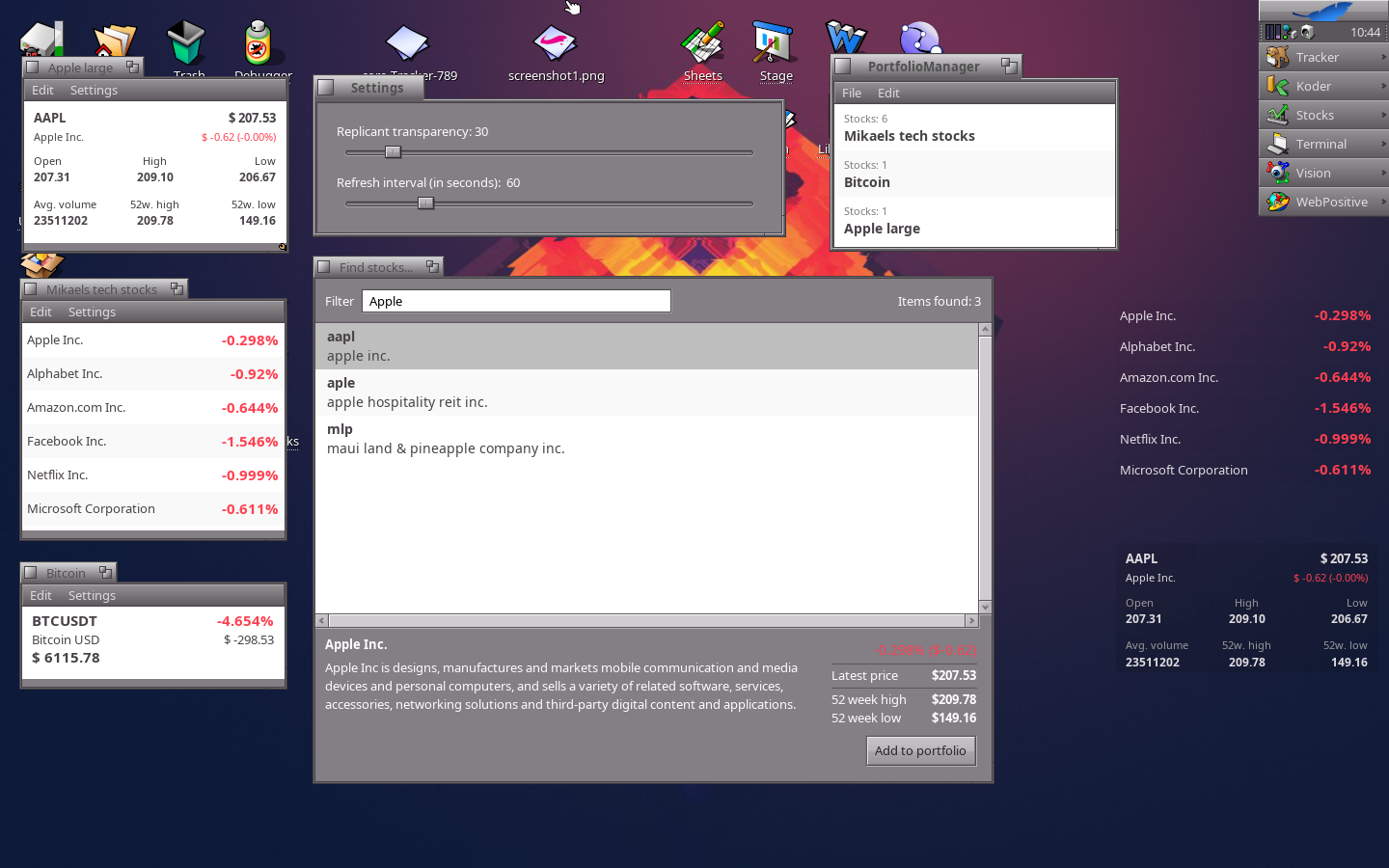Click scroll left arrow in Find stocks list
Image resolution: width=1389 pixels, height=868 pixels.
[322, 620]
